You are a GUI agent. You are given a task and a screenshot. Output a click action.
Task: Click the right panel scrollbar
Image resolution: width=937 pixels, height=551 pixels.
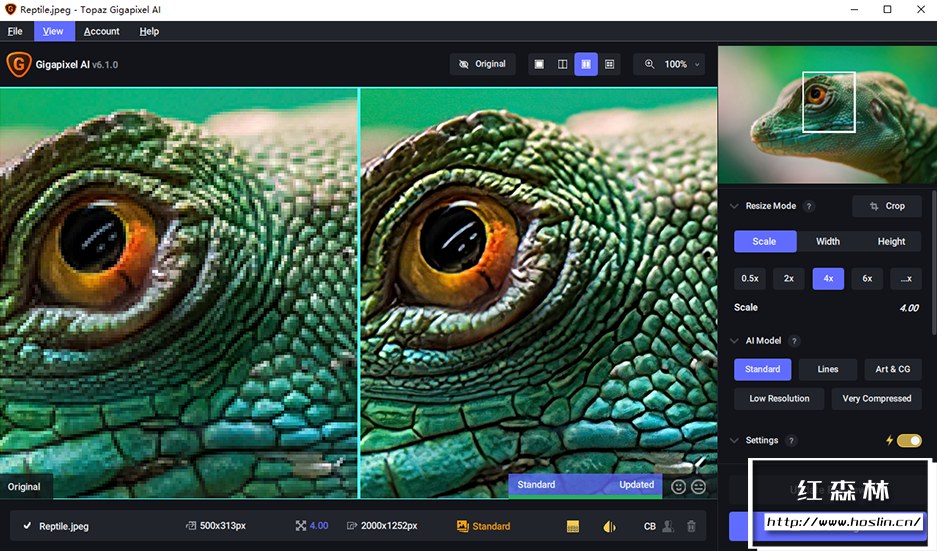click(x=933, y=263)
